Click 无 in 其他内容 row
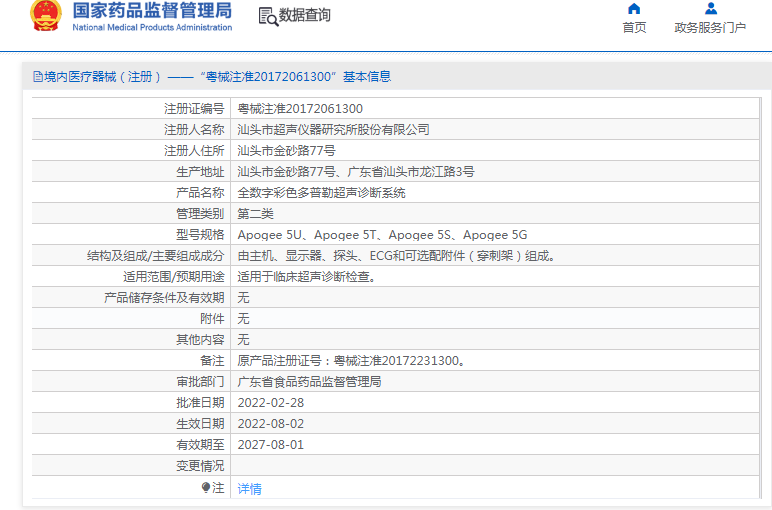 coord(243,340)
